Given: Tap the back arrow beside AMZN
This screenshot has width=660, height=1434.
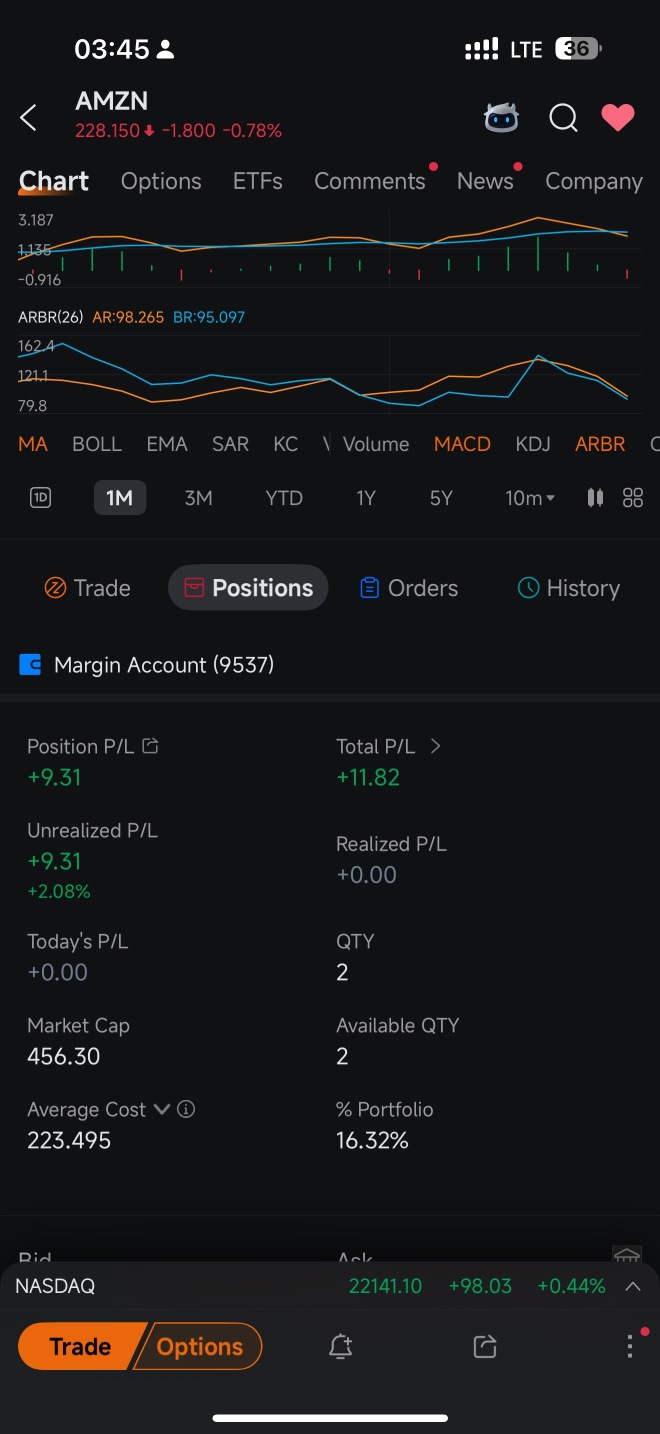Looking at the screenshot, I should click(29, 118).
